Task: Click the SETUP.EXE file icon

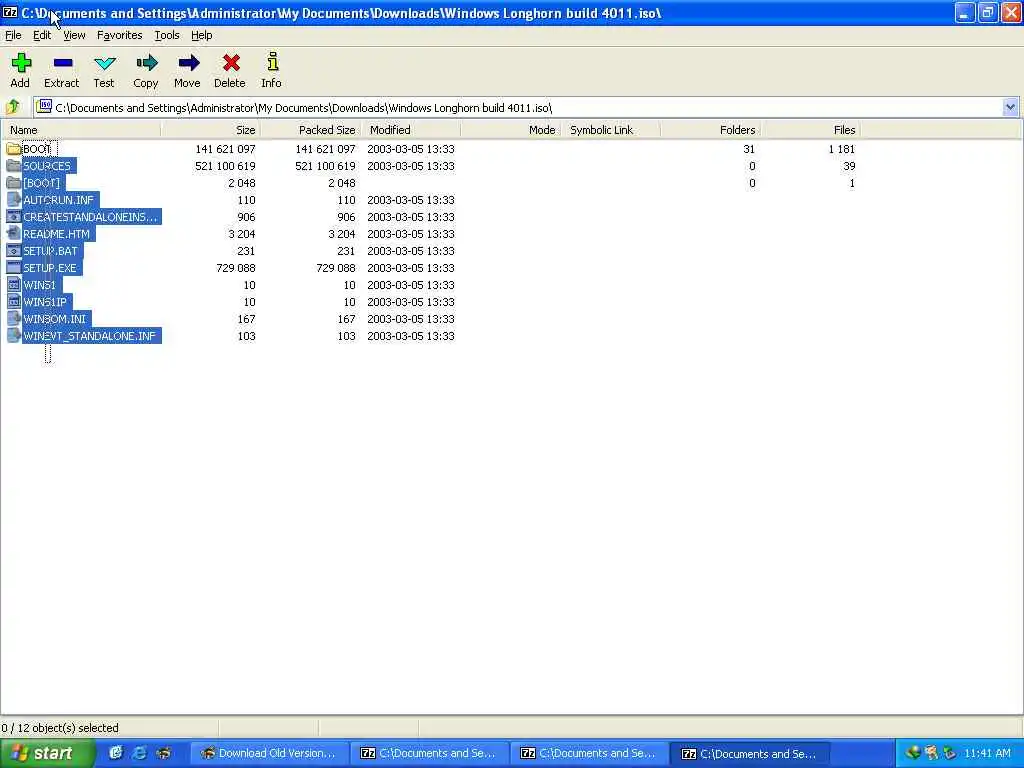Action: 13,268
